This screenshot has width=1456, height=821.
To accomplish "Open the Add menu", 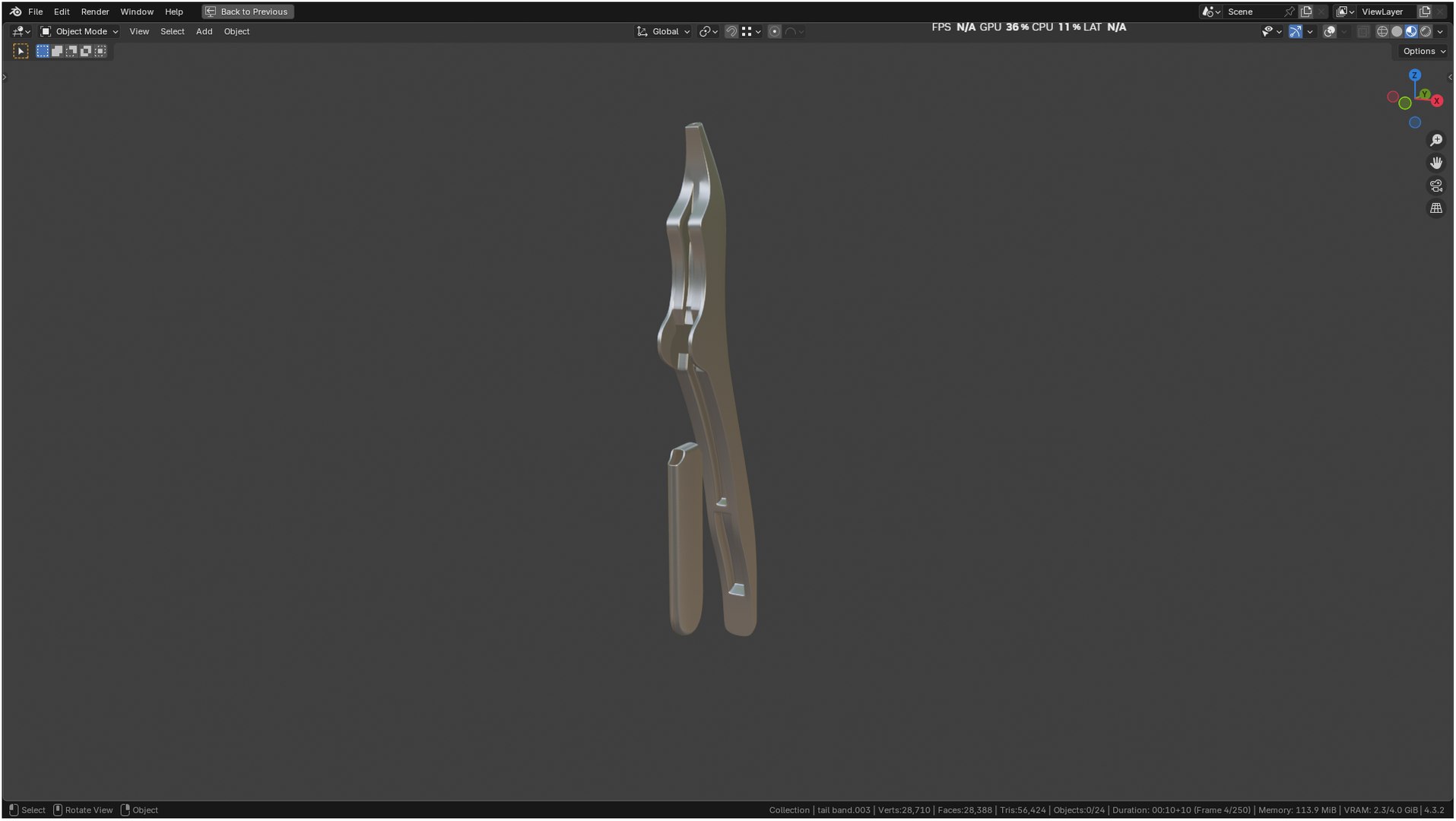I will pyautogui.click(x=205, y=31).
